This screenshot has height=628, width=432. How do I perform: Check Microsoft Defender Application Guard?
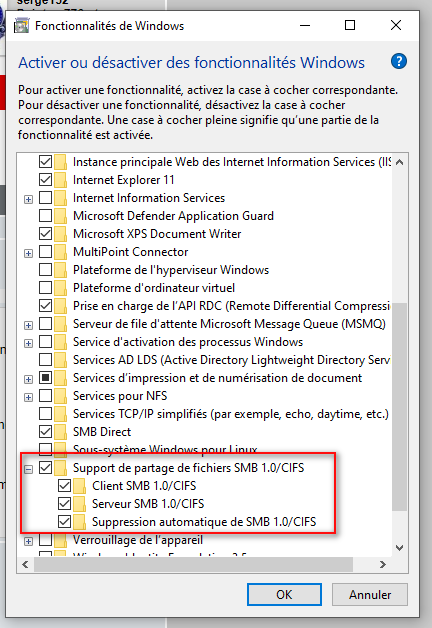click(45, 216)
